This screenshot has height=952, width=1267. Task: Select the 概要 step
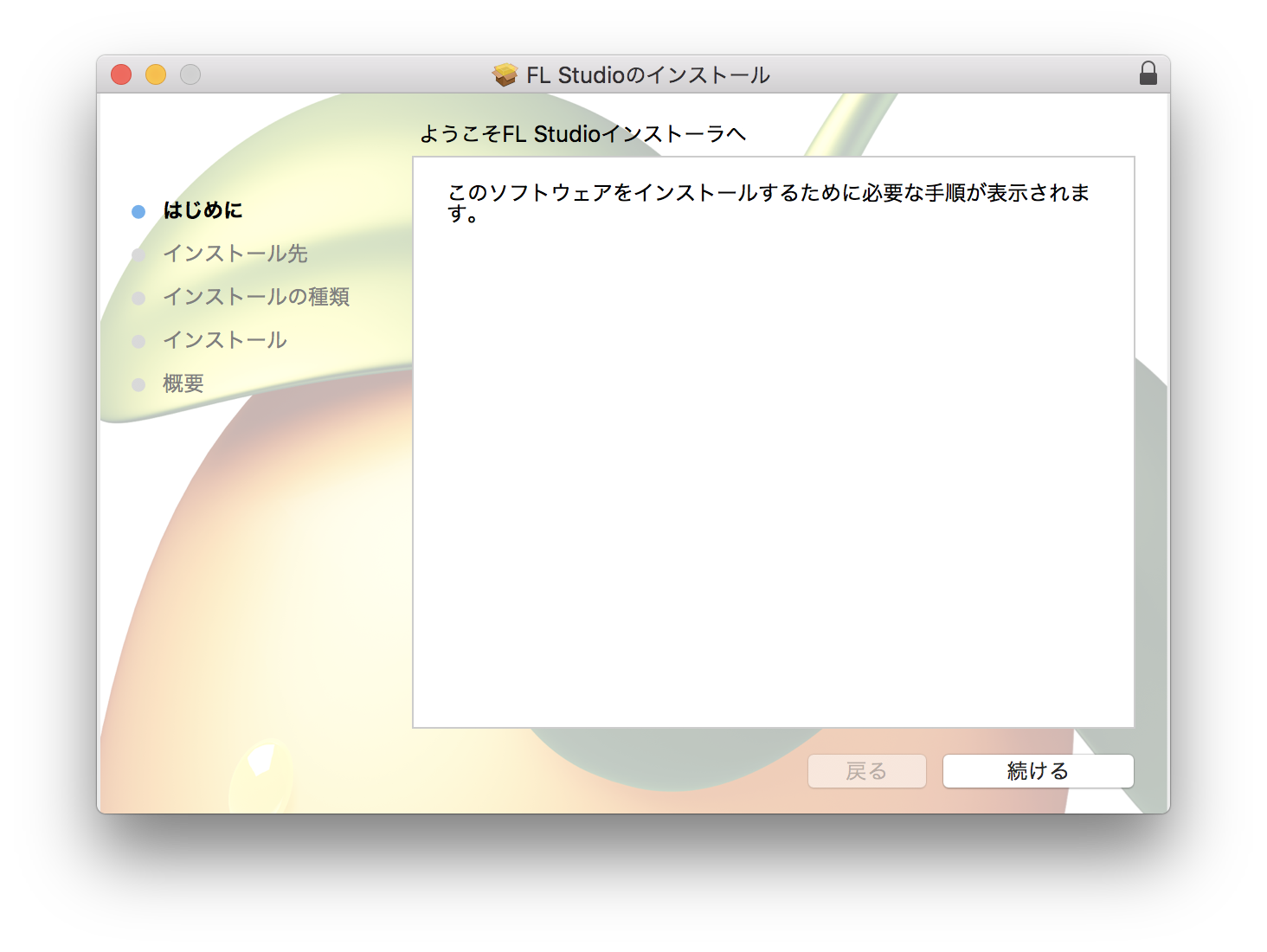(183, 383)
